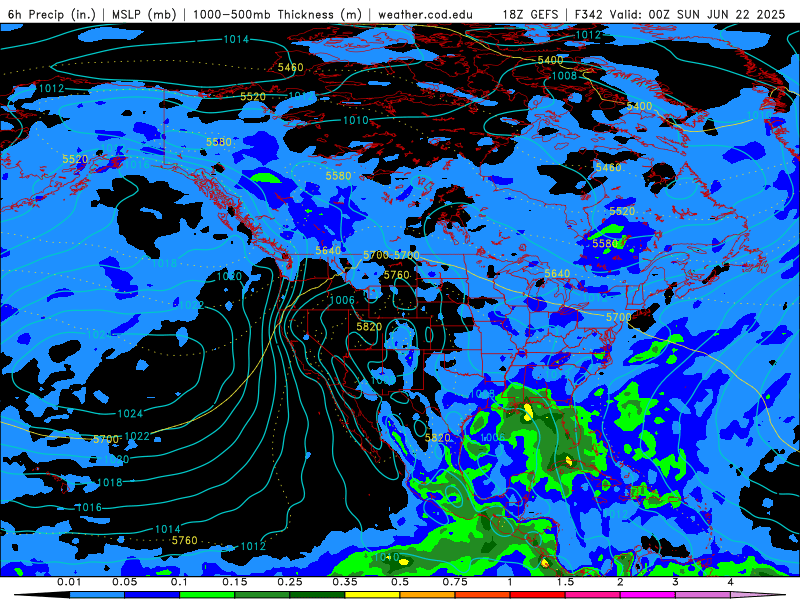Click the 1.5 legend value
Screen dimensions: 800x600
565,582
